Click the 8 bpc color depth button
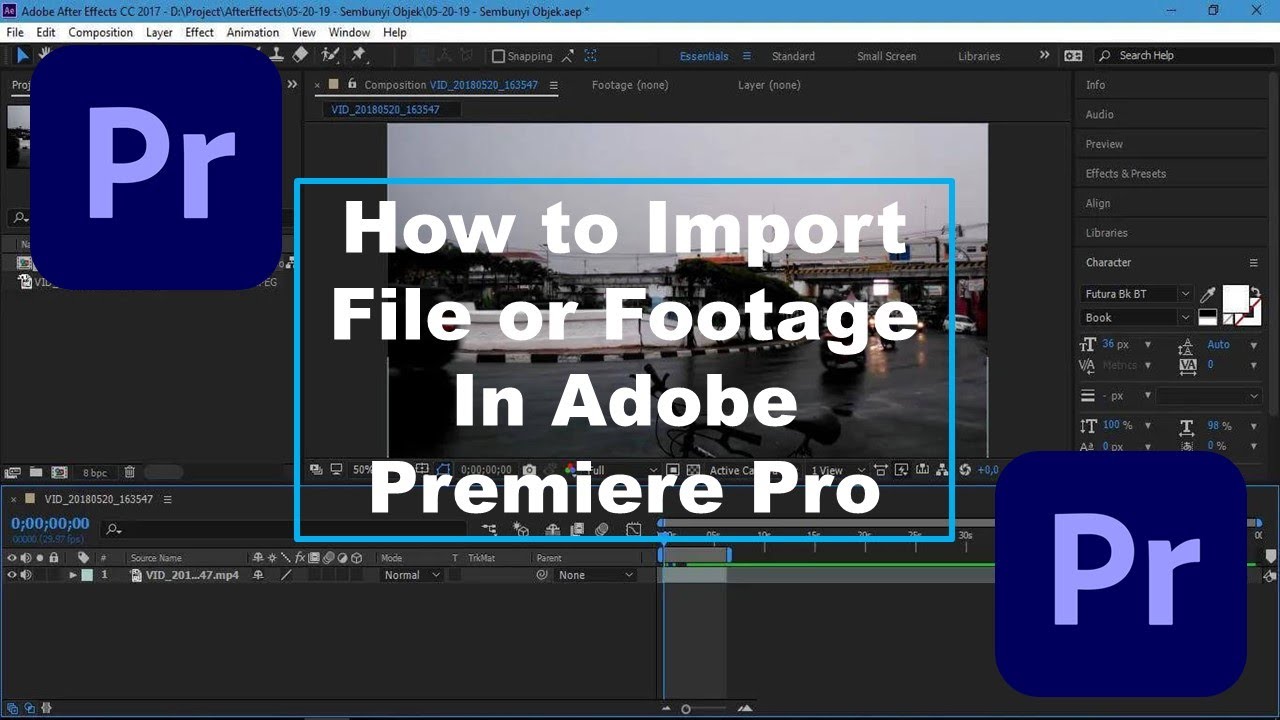1280x720 pixels. coord(95,472)
